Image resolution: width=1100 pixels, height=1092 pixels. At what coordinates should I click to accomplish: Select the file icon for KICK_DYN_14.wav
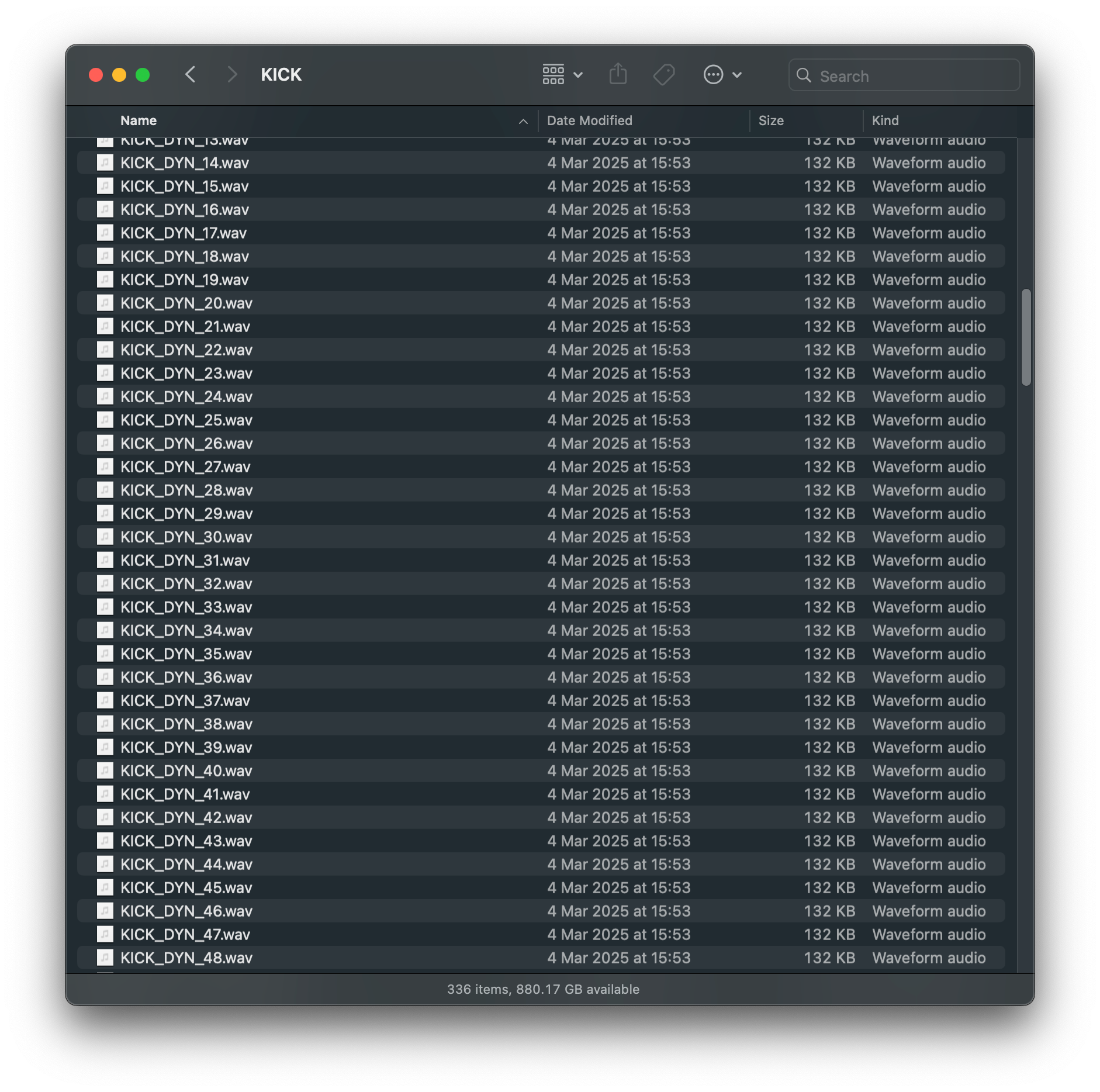point(105,163)
